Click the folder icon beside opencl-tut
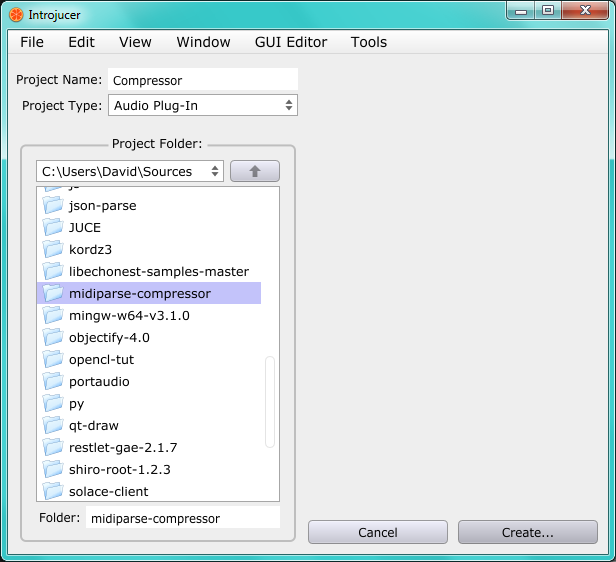The image size is (616, 562). (x=53, y=359)
